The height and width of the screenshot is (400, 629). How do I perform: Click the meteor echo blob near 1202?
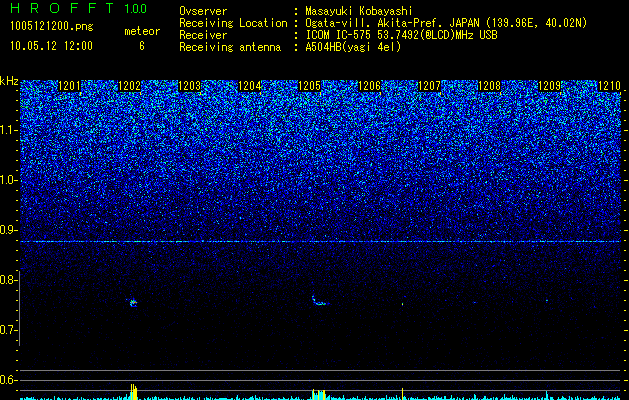click(x=133, y=303)
